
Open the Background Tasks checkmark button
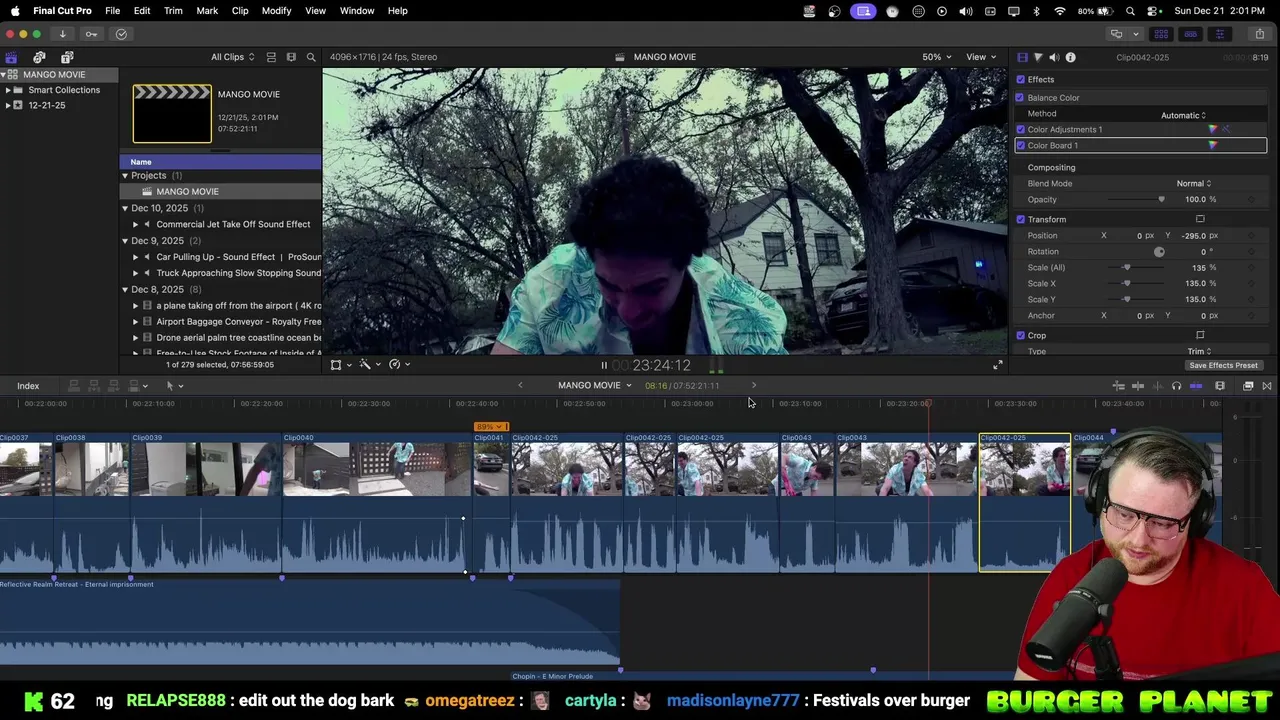(x=121, y=34)
